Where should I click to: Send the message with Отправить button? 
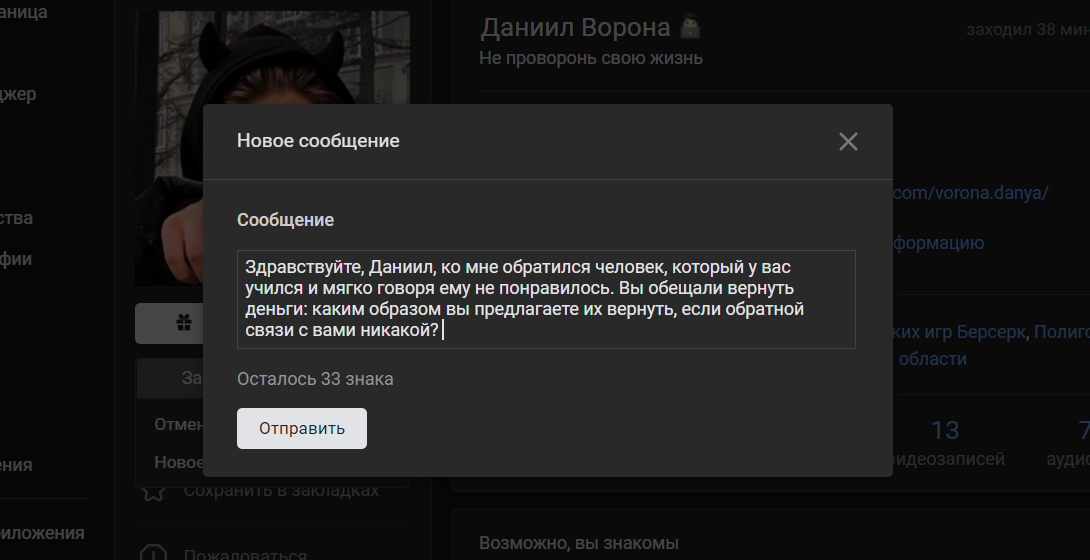point(302,428)
